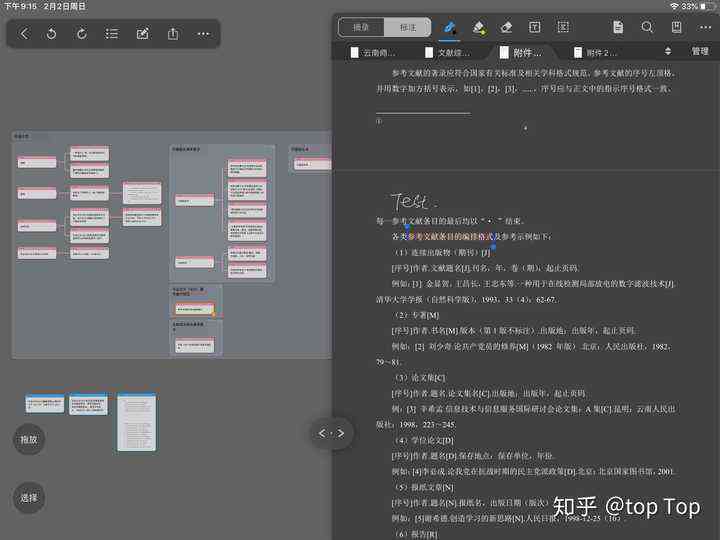Tap heading (3) 论文集[C]
The image size is (720, 540).
point(419,377)
